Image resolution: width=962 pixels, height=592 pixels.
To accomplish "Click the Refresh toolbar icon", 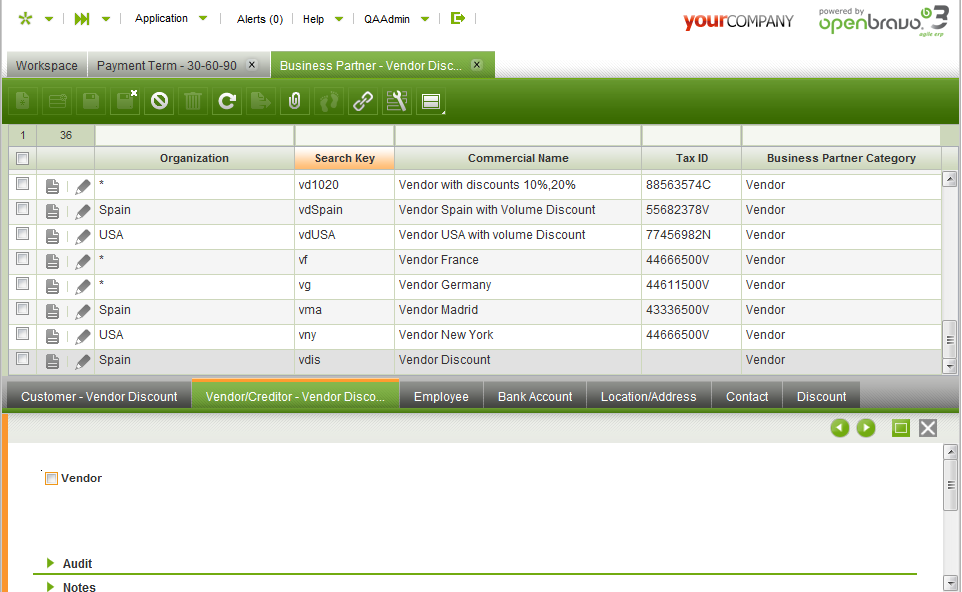I will pos(227,101).
